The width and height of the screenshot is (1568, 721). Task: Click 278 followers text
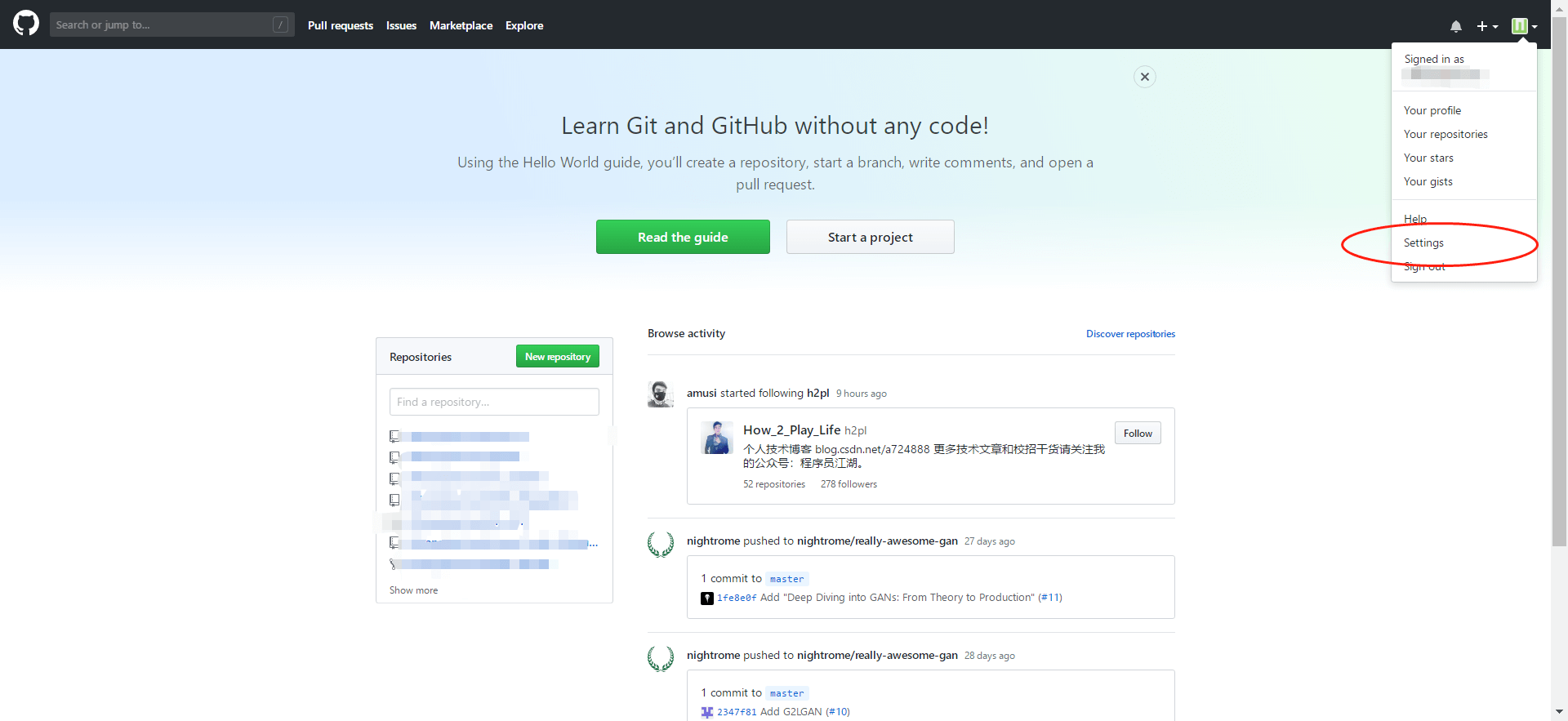[x=849, y=484]
